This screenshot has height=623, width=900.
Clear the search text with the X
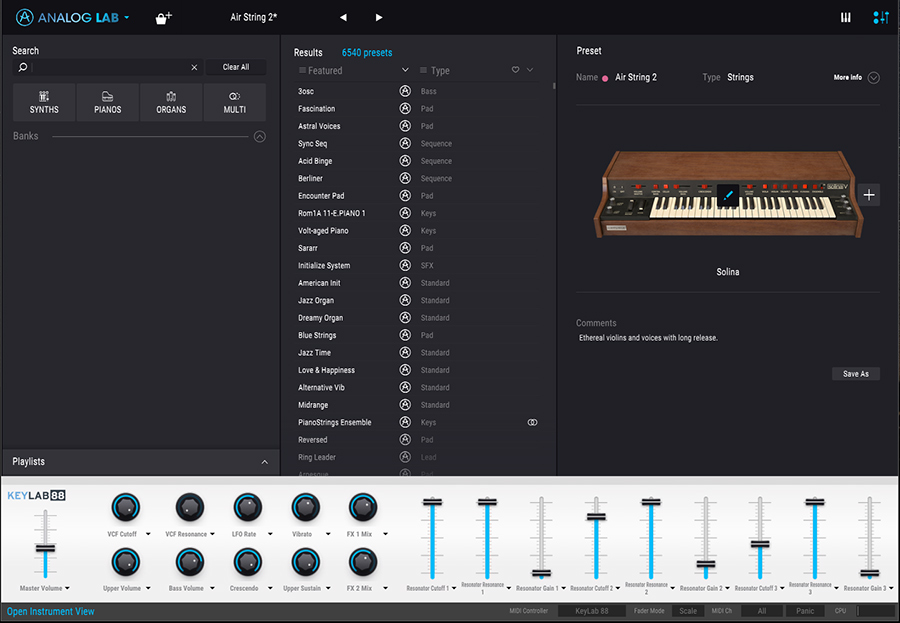194,67
